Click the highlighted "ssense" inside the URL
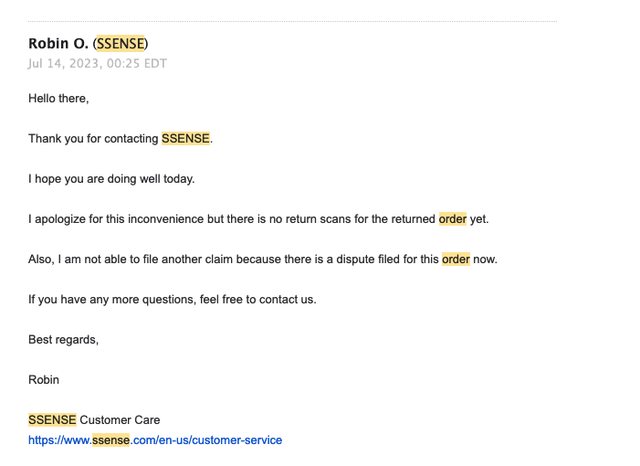 pos(110,440)
